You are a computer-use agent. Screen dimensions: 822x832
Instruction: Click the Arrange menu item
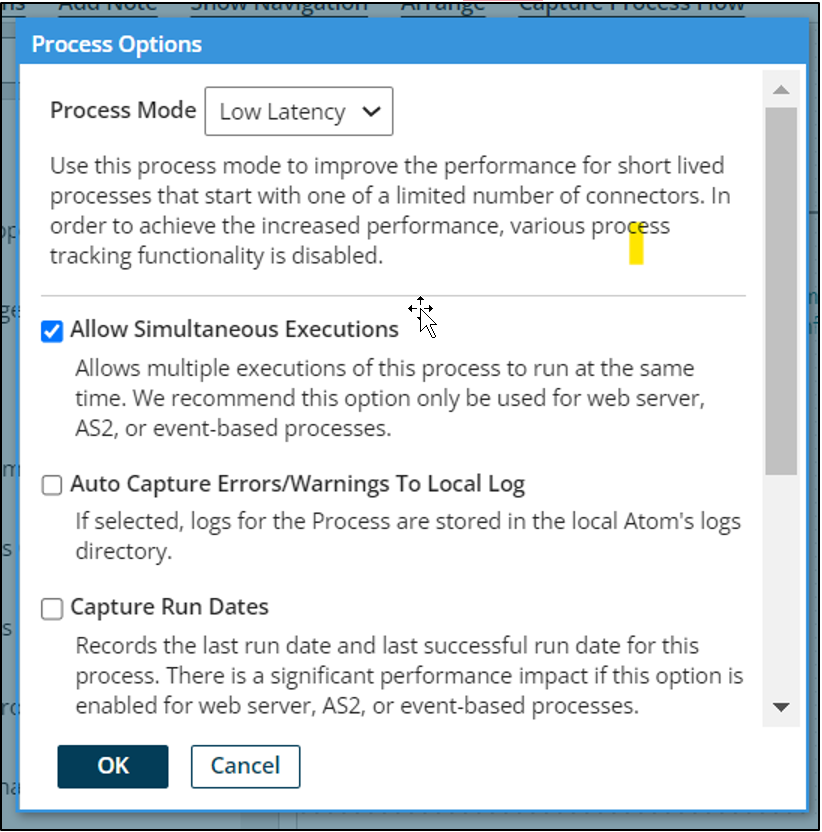coord(442,7)
